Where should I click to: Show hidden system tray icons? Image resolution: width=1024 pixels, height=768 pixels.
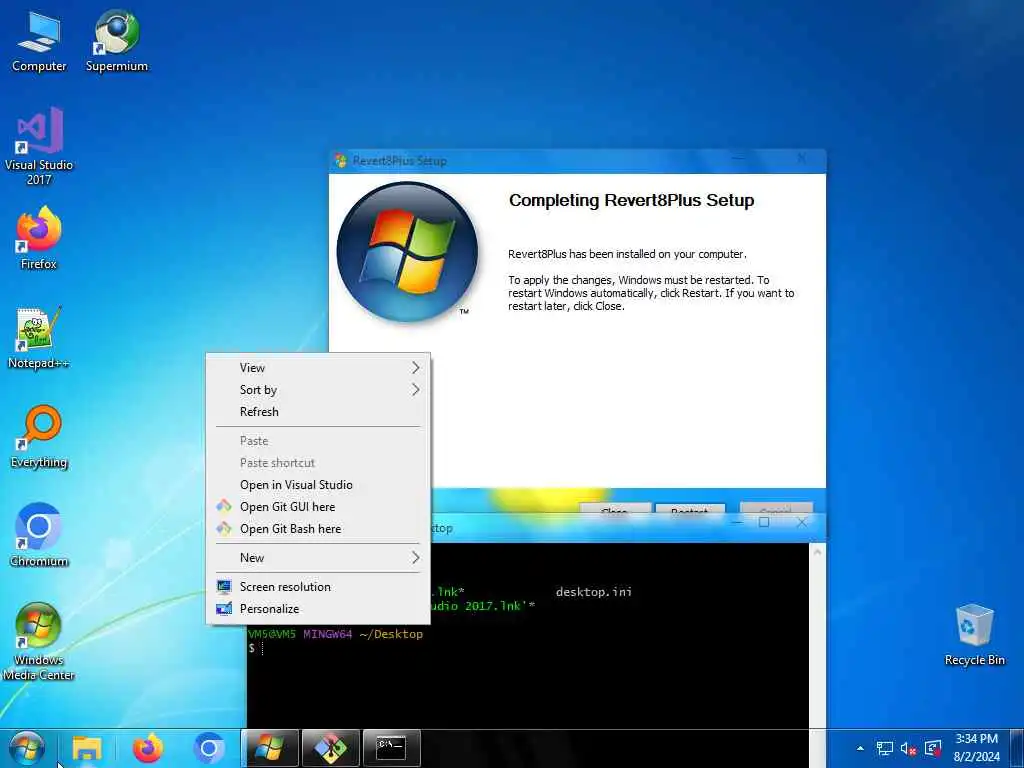pos(860,748)
